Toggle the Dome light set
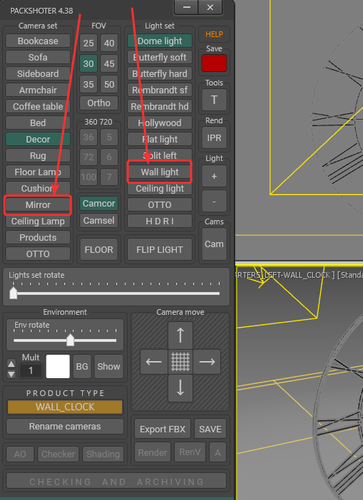Image resolution: width=363 pixels, height=500 pixels. coord(160,41)
